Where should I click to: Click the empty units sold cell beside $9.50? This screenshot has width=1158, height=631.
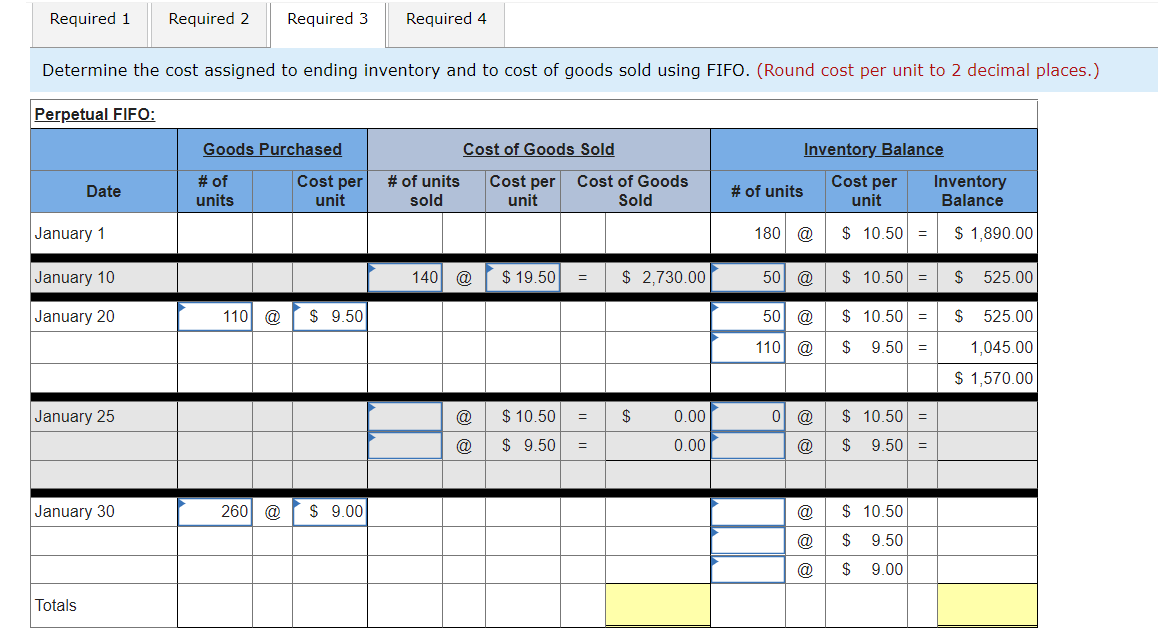(x=404, y=445)
